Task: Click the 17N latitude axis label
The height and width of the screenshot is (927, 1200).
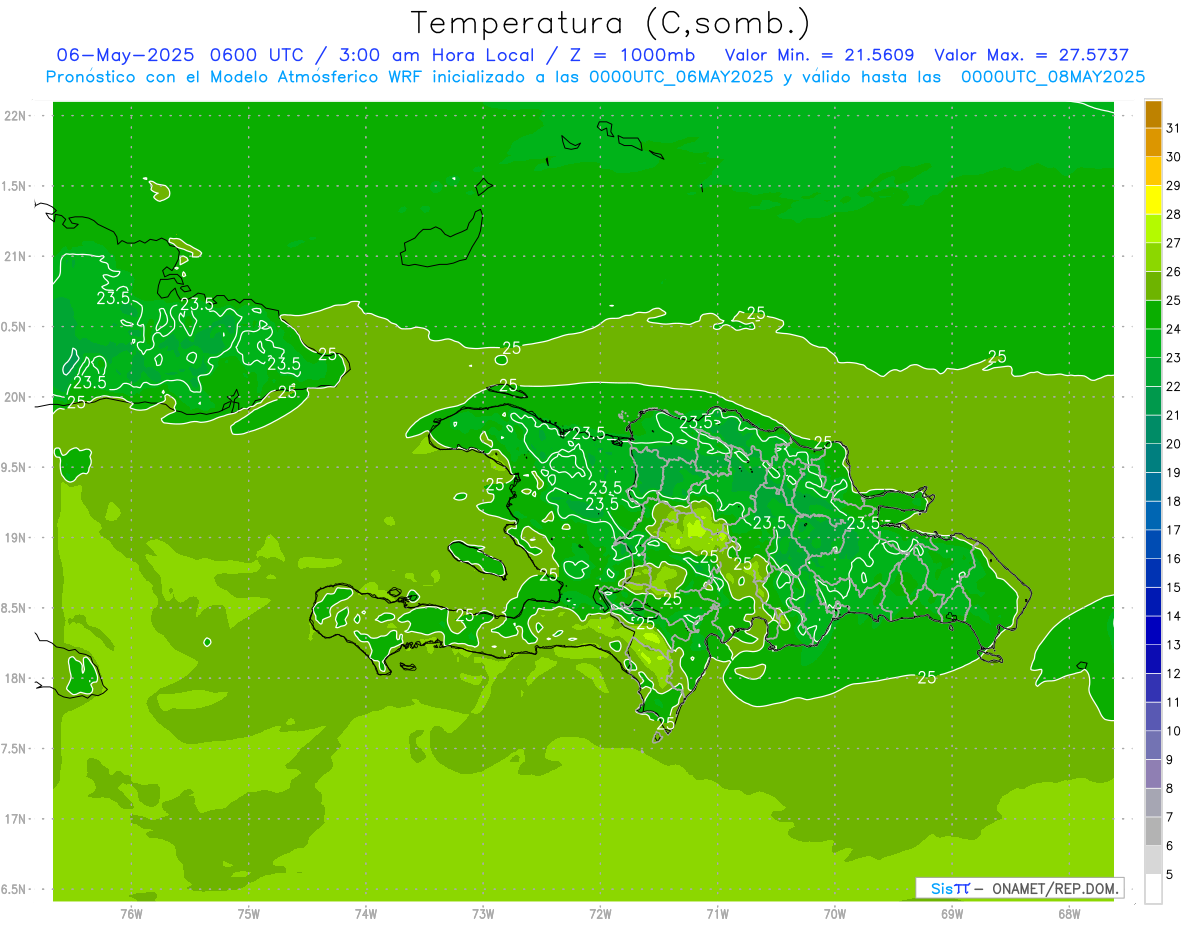Action: (x=17, y=819)
